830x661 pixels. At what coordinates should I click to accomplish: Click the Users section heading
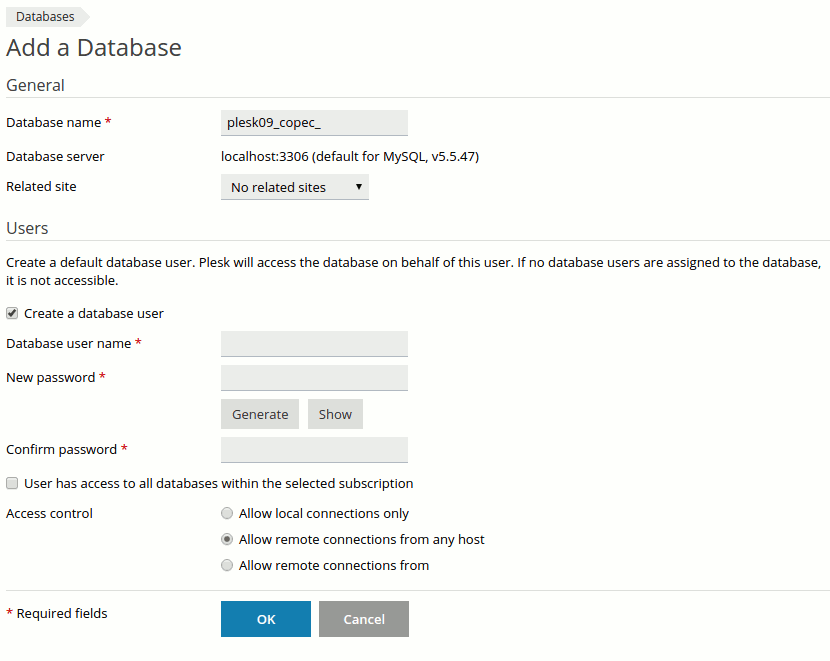click(x=27, y=228)
